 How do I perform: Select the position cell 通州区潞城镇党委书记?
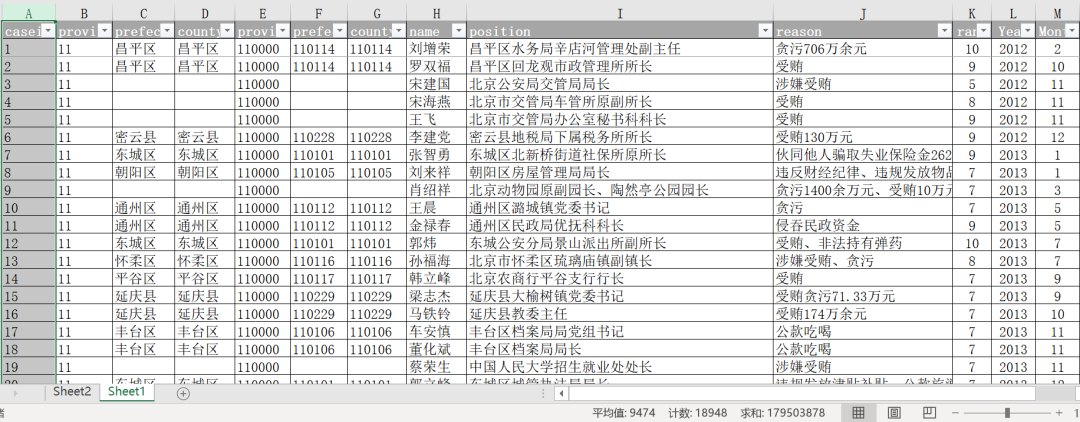620,207
